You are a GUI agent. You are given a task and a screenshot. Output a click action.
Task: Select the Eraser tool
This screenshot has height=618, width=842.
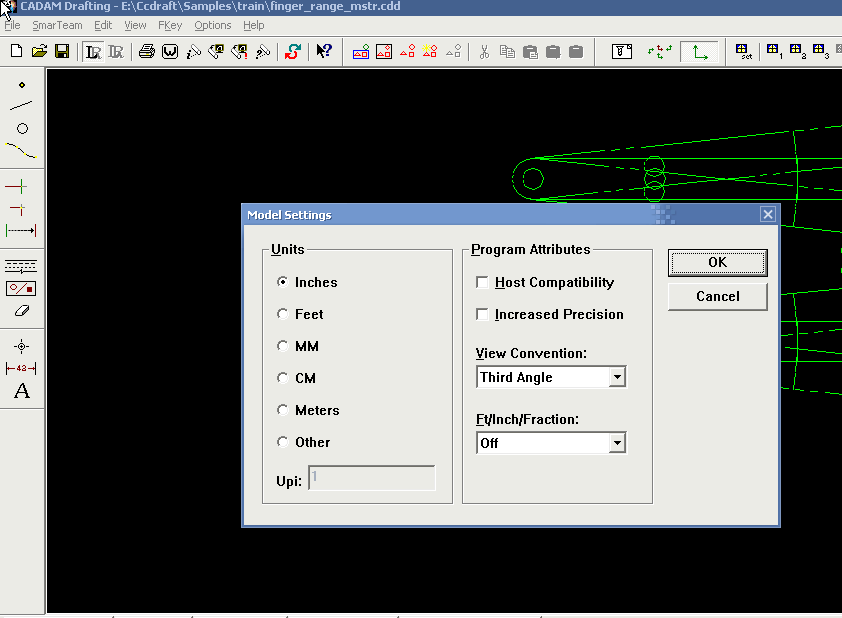click(21, 311)
